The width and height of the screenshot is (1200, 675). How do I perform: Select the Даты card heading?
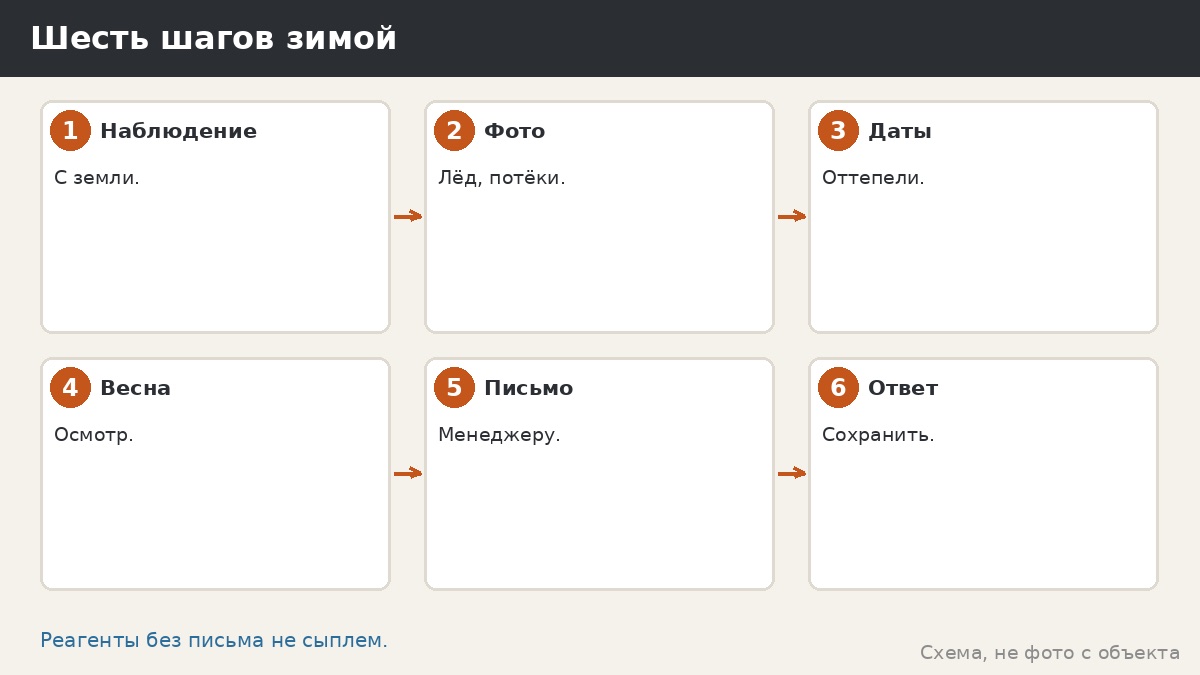tap(899, 131)
